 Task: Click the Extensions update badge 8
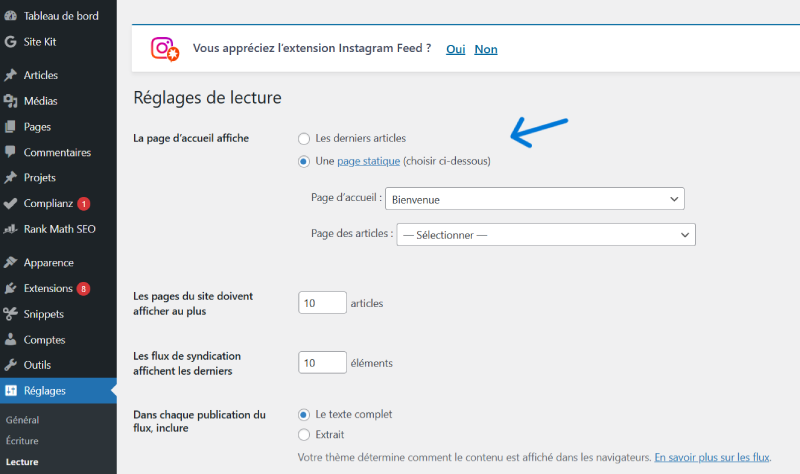(x=83, y=289)
